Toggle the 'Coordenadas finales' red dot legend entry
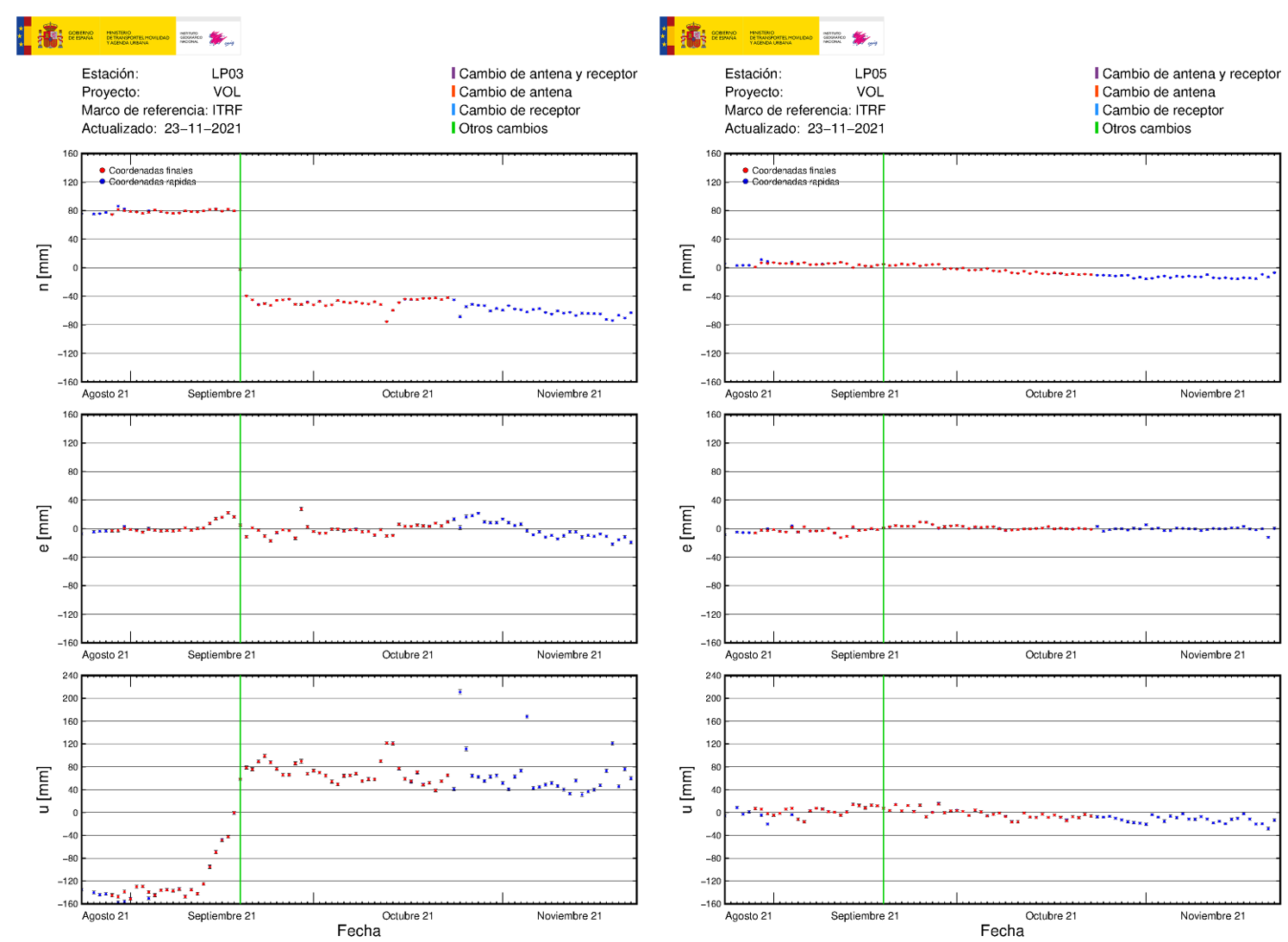Image resolution: width=1288 pixels, height=942 pixels. (x=101, y=171)
